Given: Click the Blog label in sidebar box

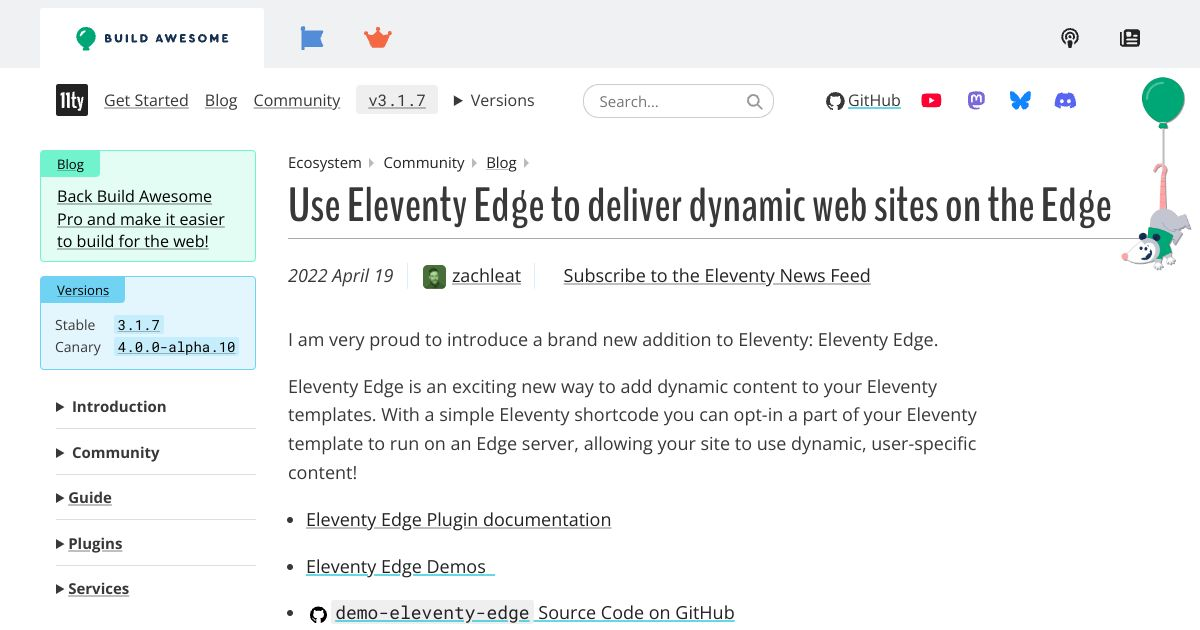Looking at the screenshot, I should [x=70, y=164].
